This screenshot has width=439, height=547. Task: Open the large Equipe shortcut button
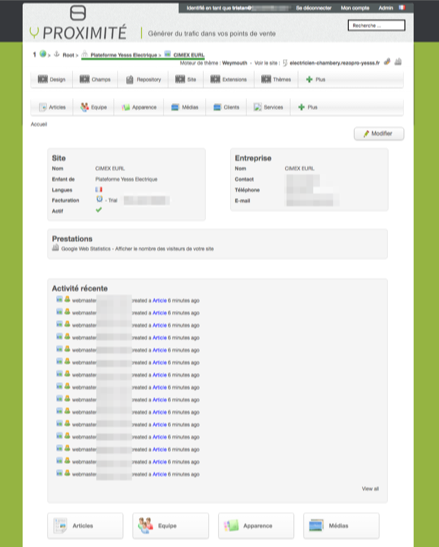171,526
